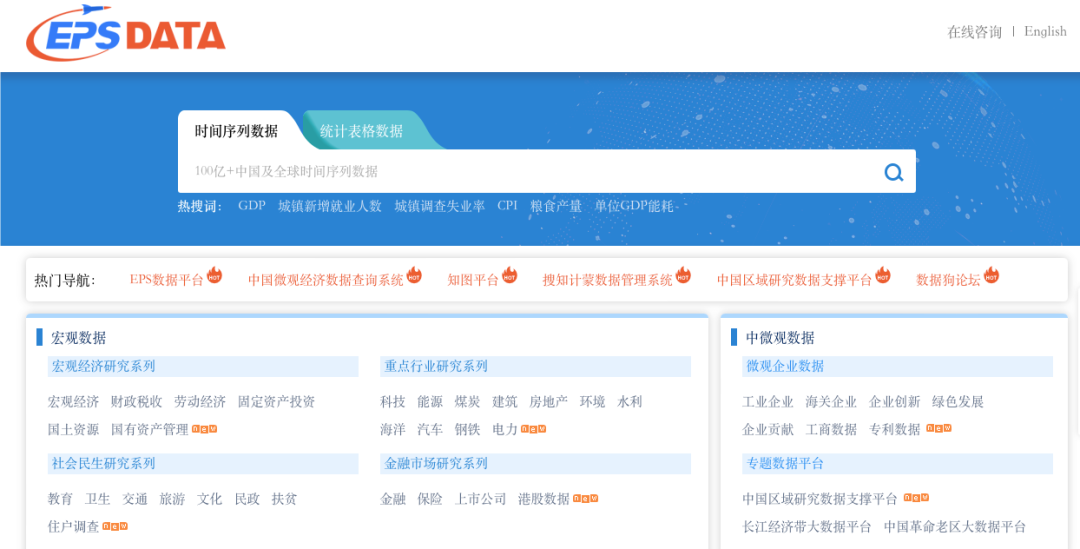This screenshot has height=549, width=1080.
Task: Open 工业企业 data
Action: [x=768, y=402]
